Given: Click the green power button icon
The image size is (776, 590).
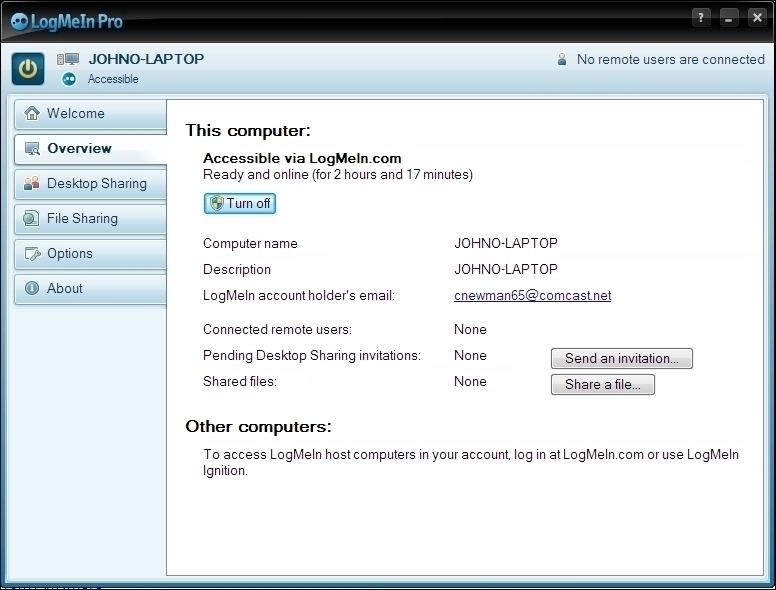Looking at the screenshot, I should pyautogui.click(x=28, y=68).
